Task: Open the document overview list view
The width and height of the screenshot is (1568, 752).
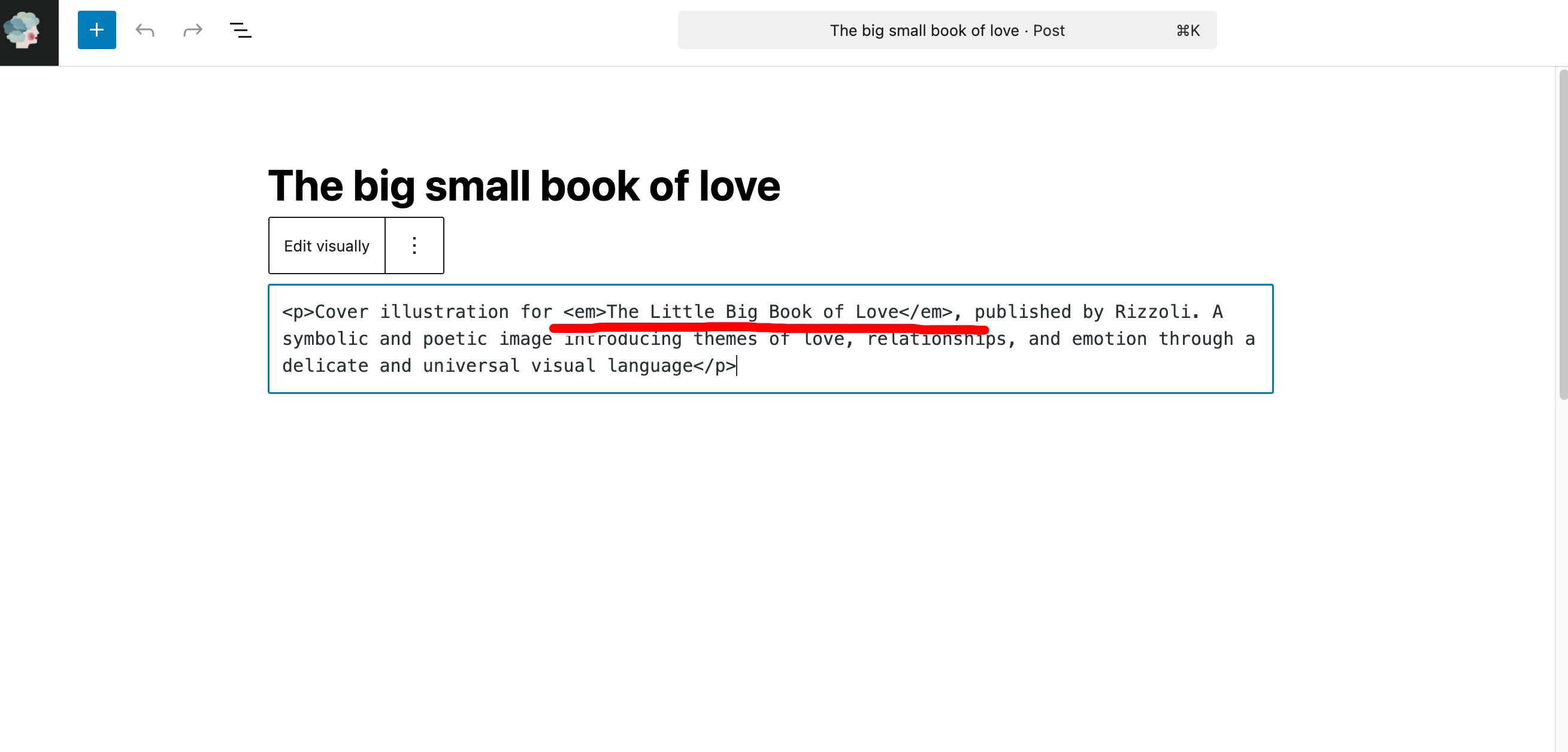Action: click(240, 30)
